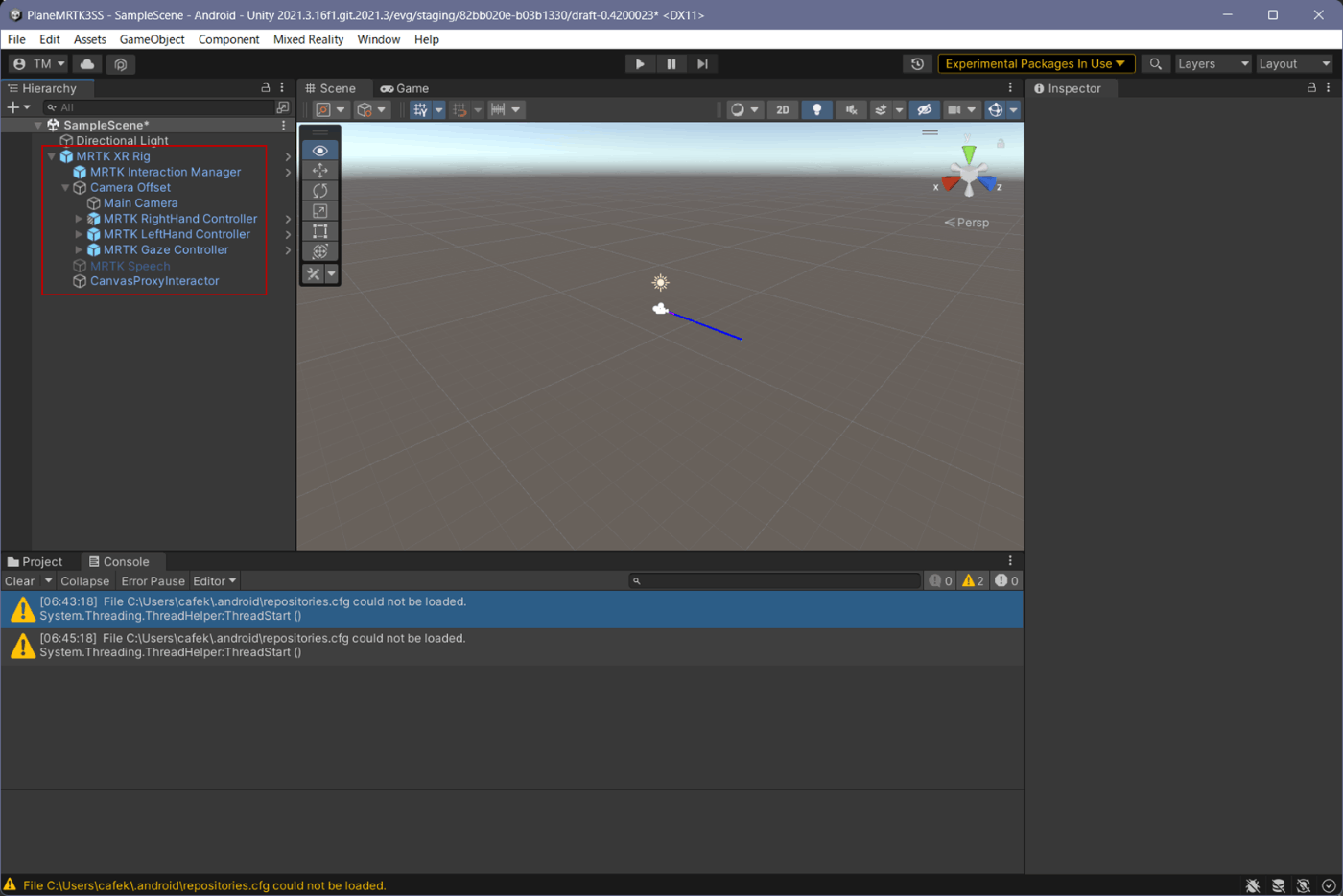1343x896 pixels.
Task: Toggle console error count filter
Action: (1006, 581)
